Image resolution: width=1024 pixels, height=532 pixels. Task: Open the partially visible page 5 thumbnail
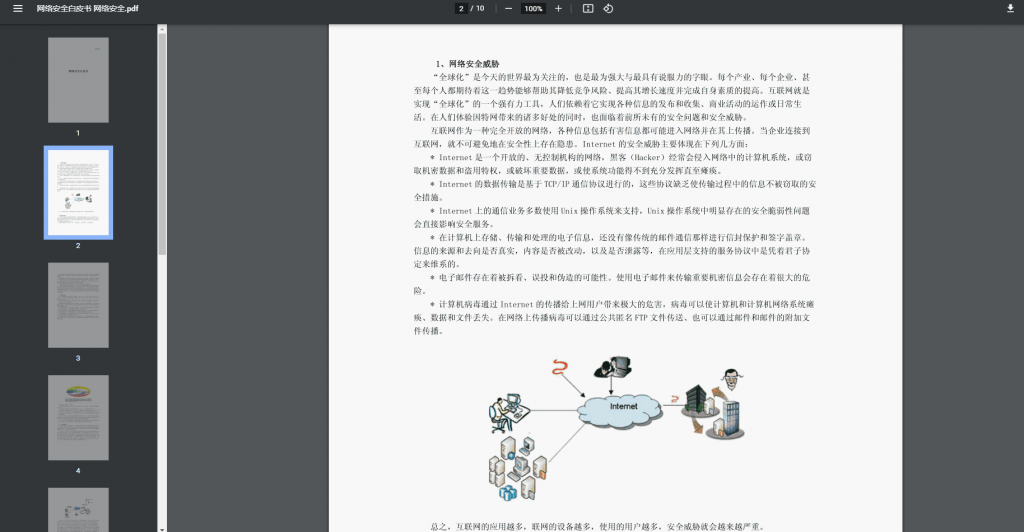tap(78, 510)
